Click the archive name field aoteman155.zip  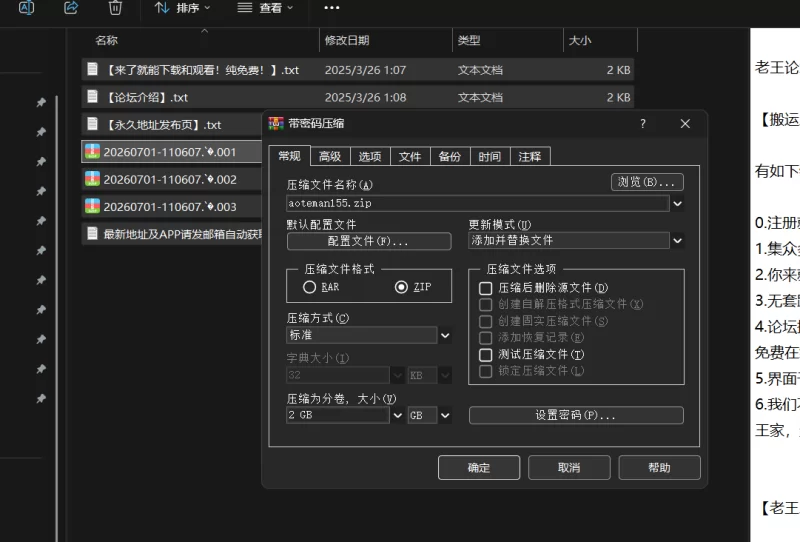pos(478,203)
